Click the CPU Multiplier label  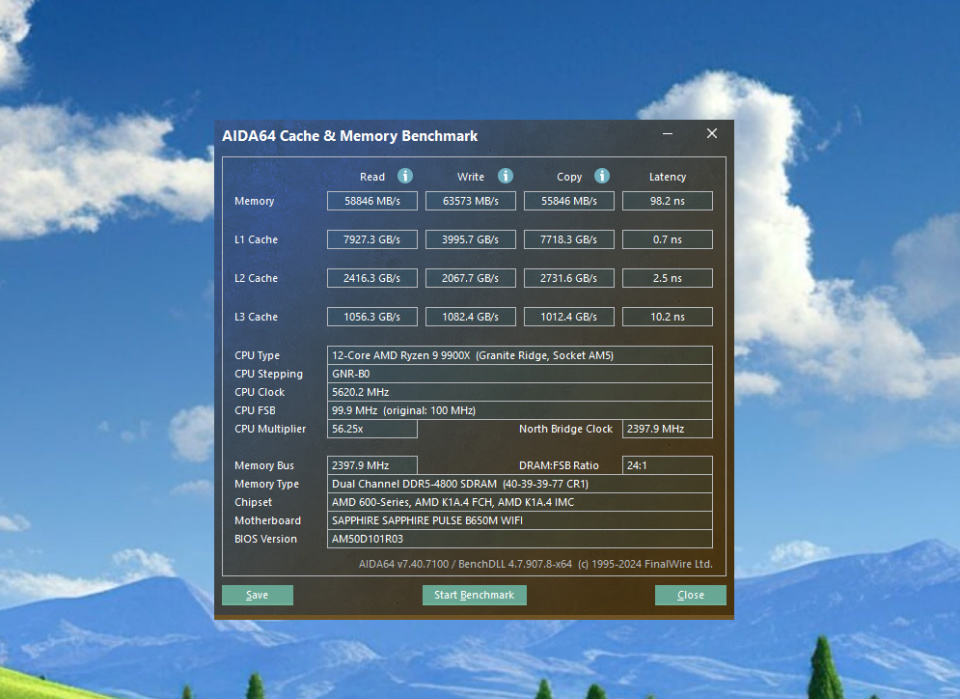click(270, 428)
